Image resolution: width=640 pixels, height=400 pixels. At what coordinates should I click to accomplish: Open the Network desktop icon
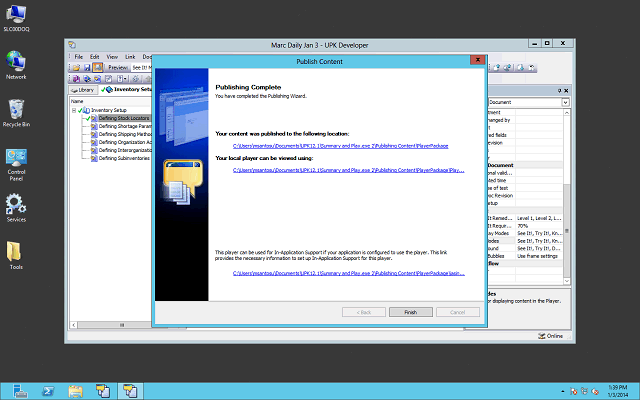pos(16,65)
